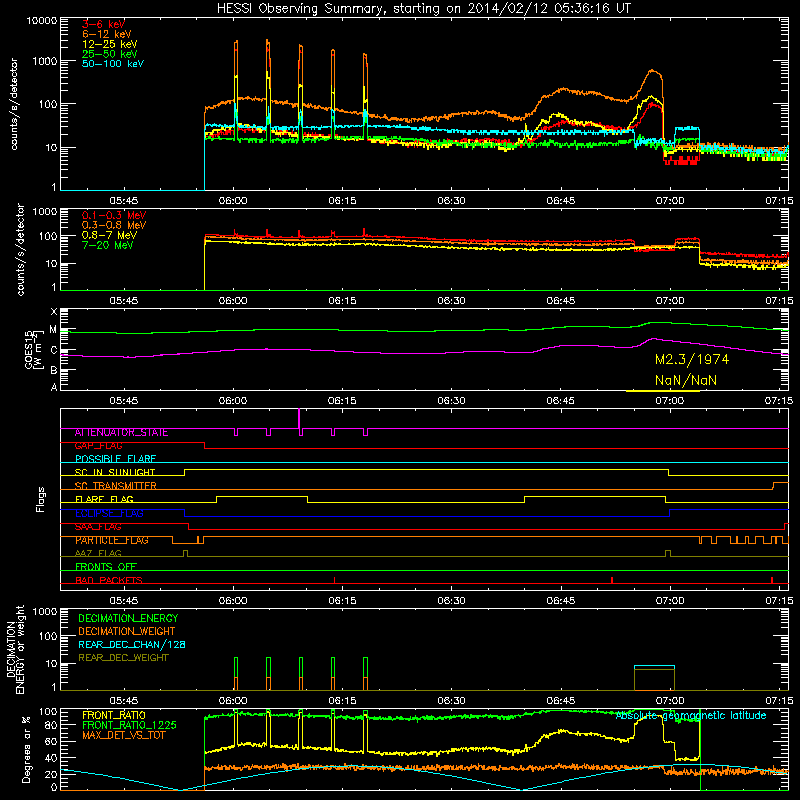
Task: Click the 'SAA_FLAG' flag label
Action: point(98,527)
